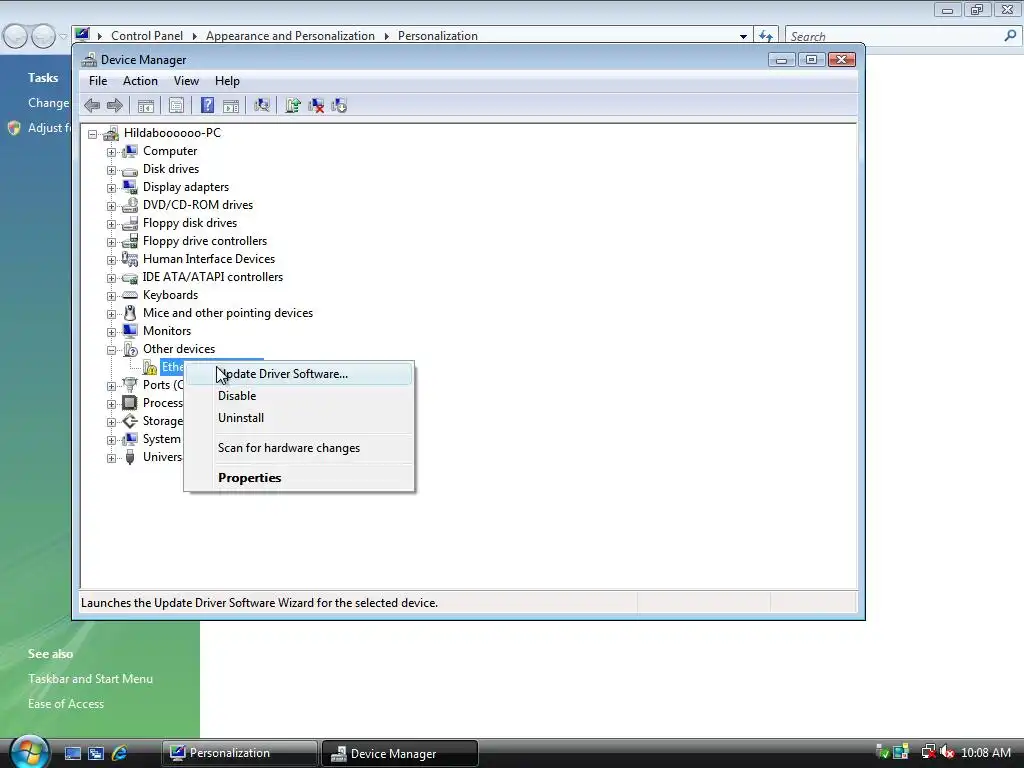Switch to Personalization taskbar button

click(x=239, y=753)
